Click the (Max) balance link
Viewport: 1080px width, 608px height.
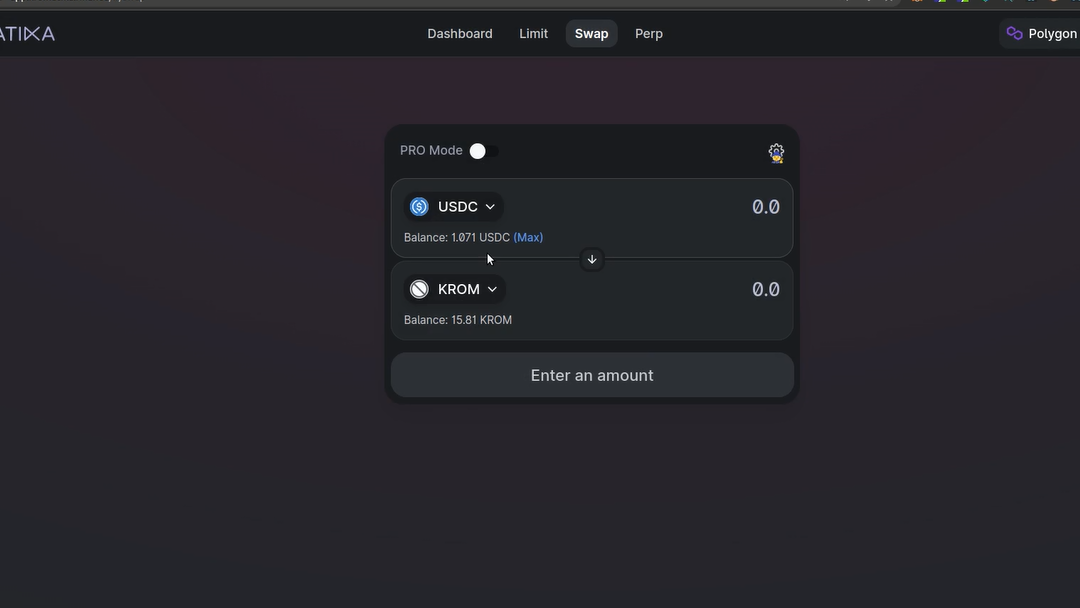[x=528, y=238]
